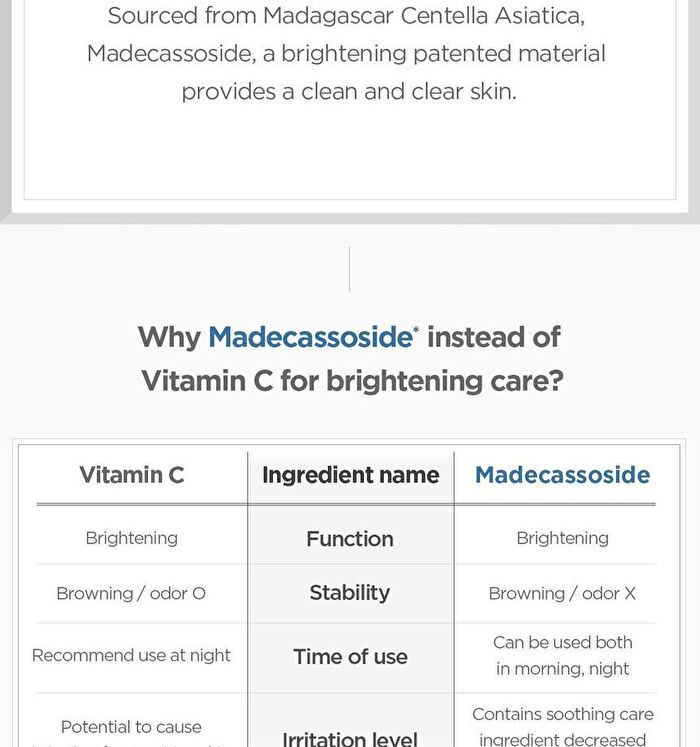
Task: Click the Time of use row label
Action: (x=350, y=656)
